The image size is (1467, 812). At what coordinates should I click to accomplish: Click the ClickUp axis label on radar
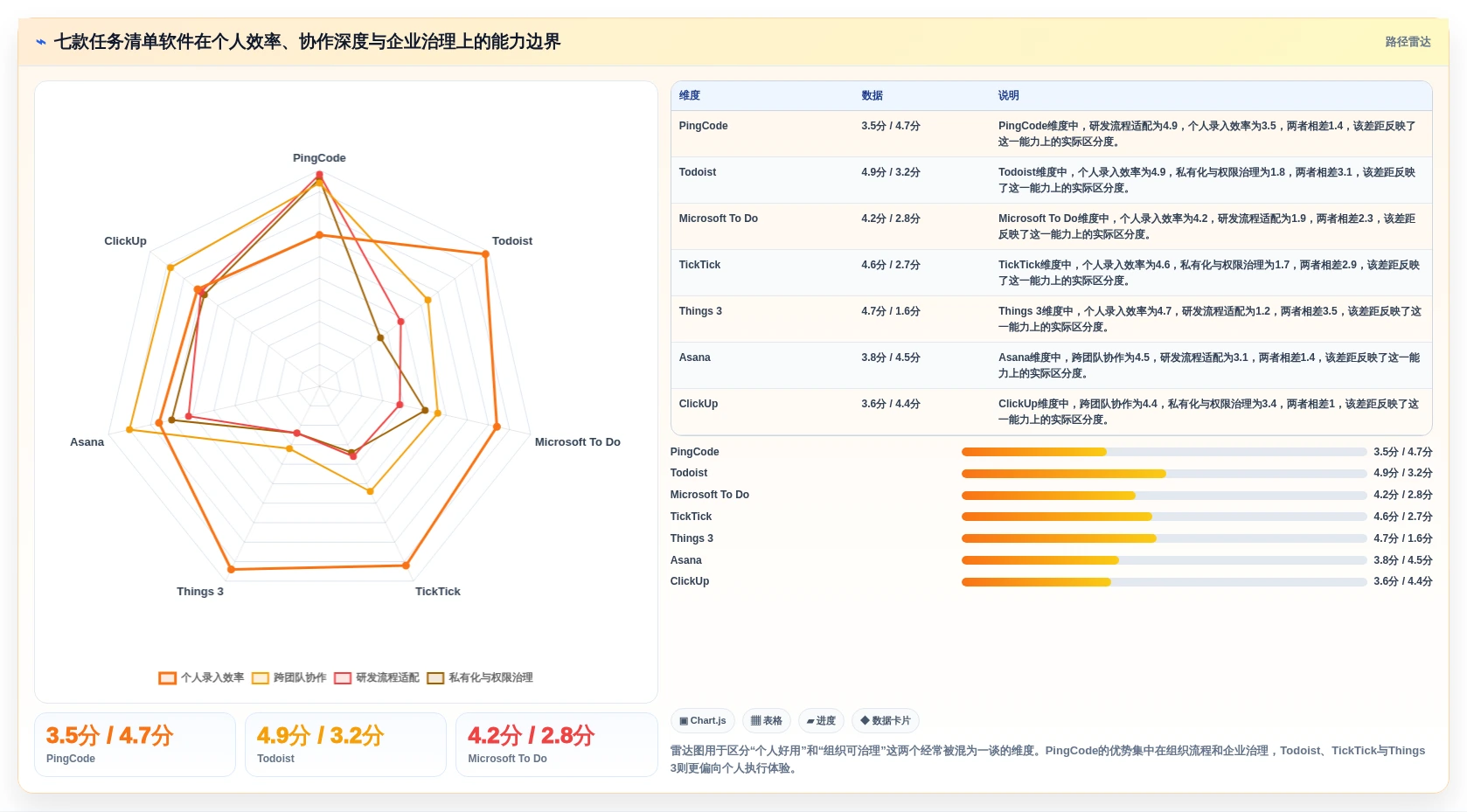tap(126, 241)
